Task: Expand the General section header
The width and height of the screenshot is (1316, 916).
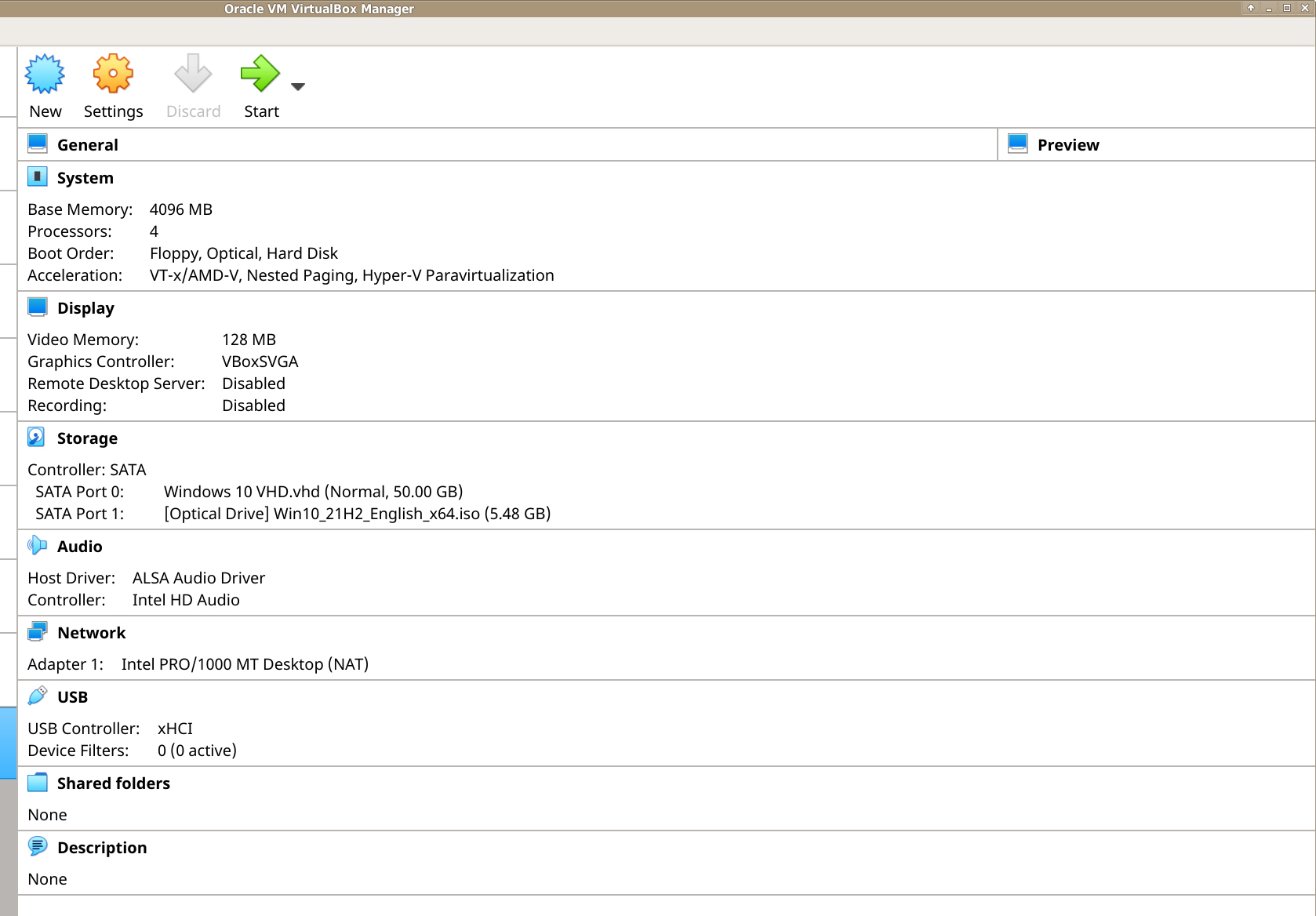Action: click(x=88, y=145)
